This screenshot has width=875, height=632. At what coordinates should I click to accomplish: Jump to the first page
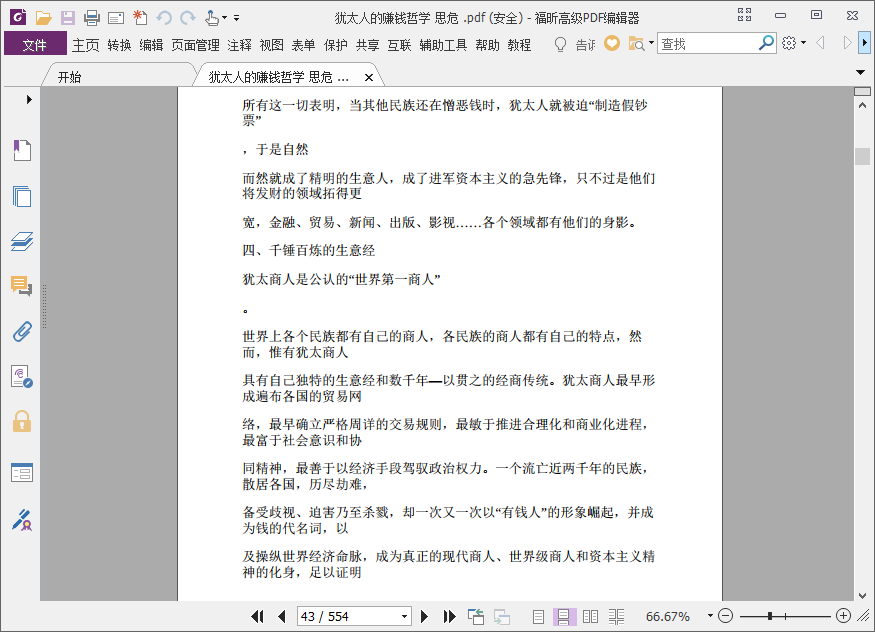coord(257,616)
